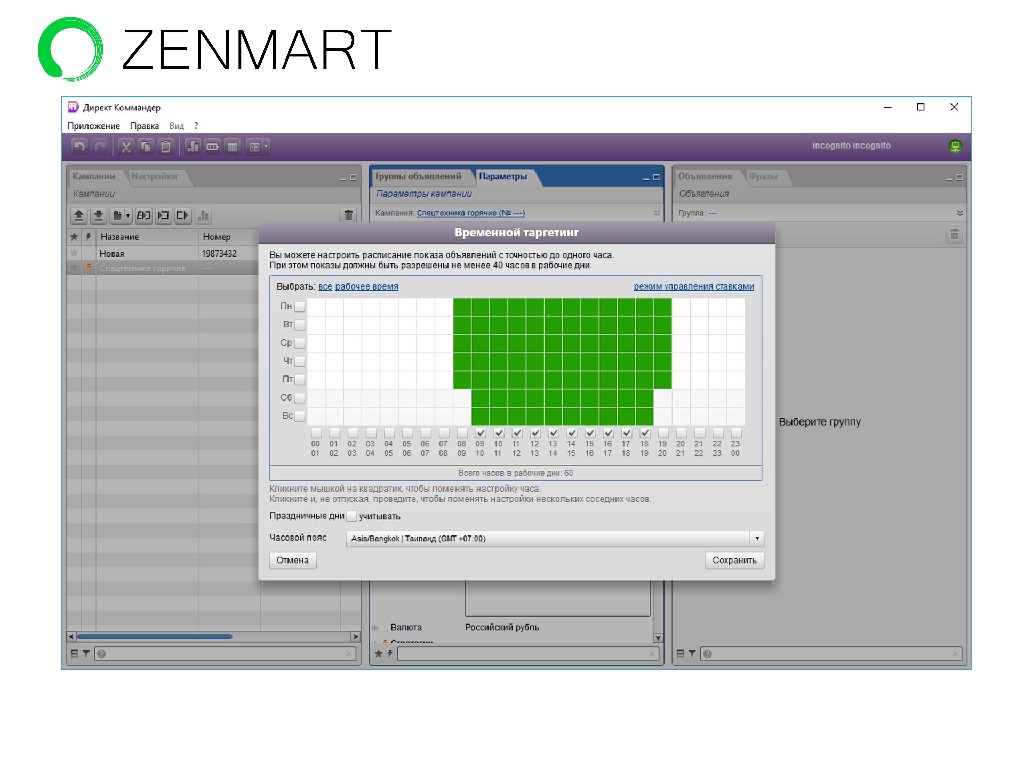Click the download campaigns arrow icon
Image resolution: width=1024 pixels, height=768 pixels.
point(98,216)
